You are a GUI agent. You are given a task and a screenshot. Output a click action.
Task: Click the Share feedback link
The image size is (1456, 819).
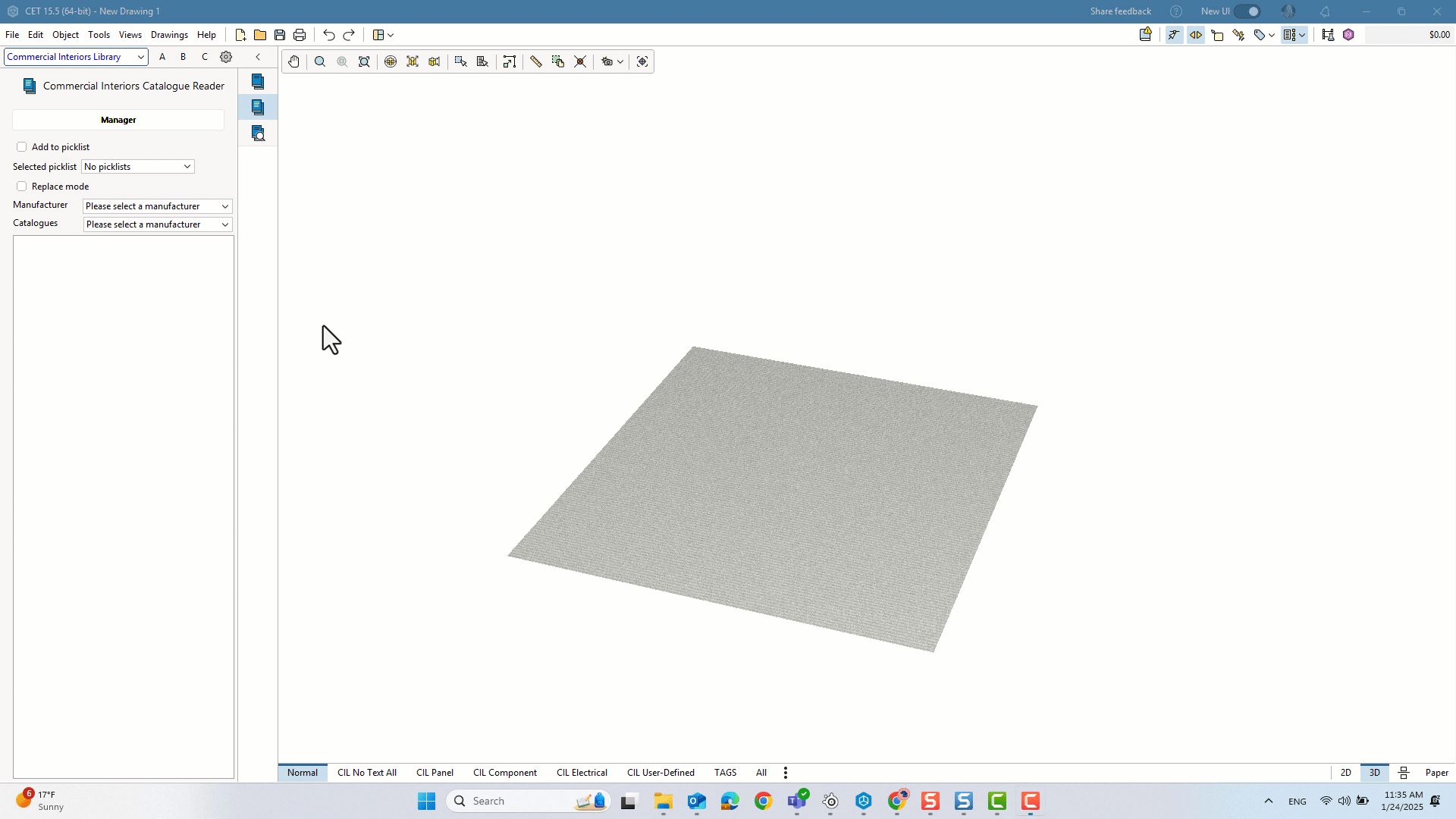click(x=1120, y=11)
